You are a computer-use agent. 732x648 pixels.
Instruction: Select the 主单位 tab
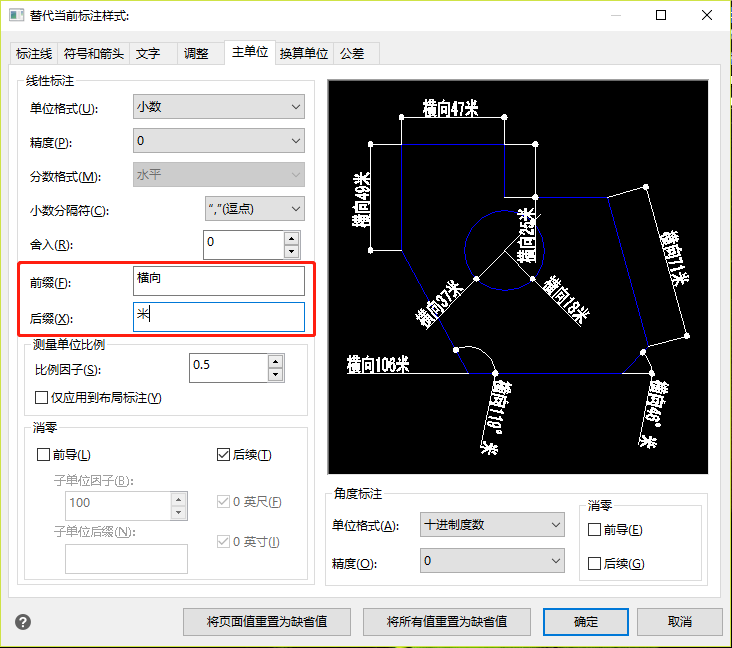(250, 52)
